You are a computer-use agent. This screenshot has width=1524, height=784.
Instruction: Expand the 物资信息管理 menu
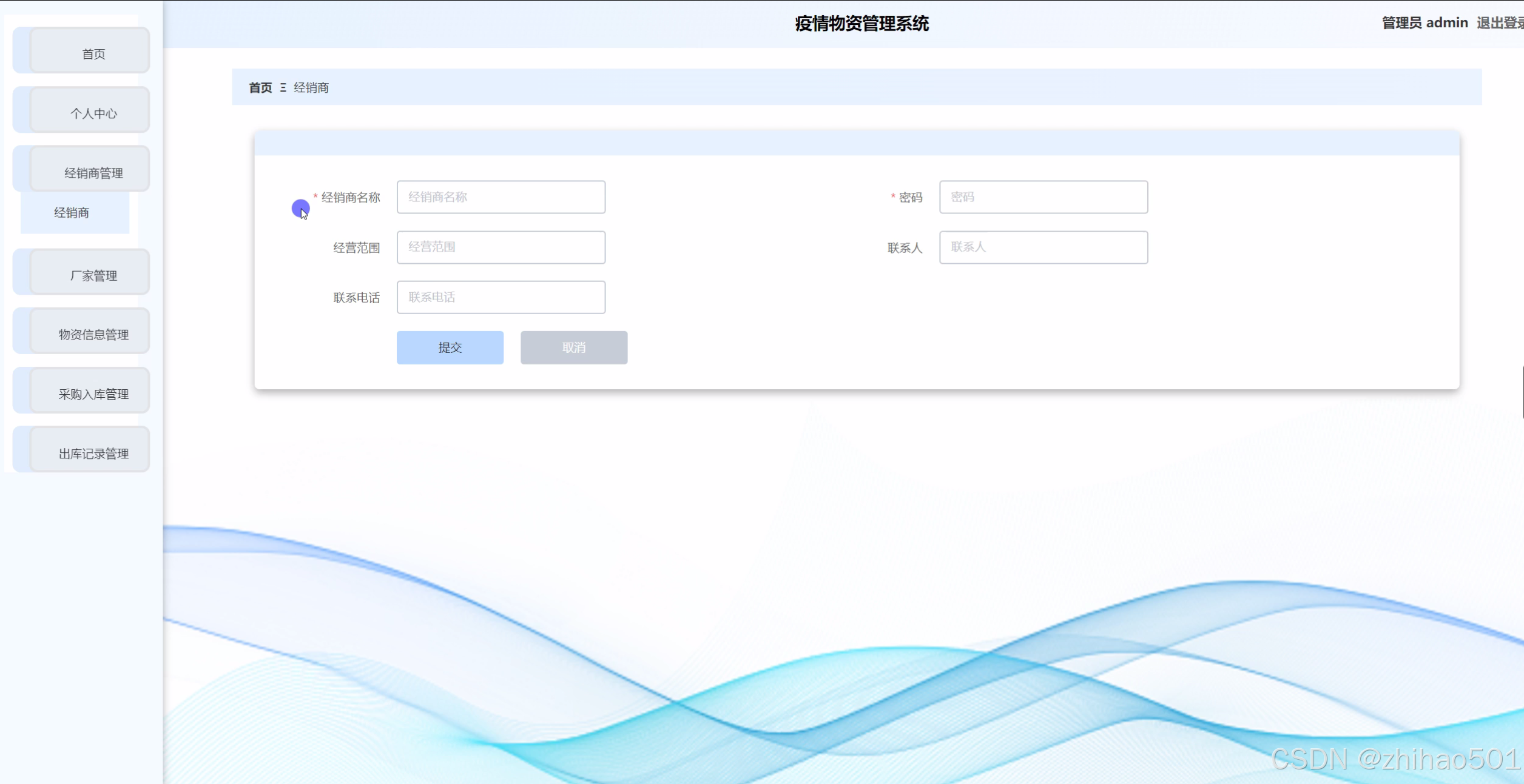(93, 334)
